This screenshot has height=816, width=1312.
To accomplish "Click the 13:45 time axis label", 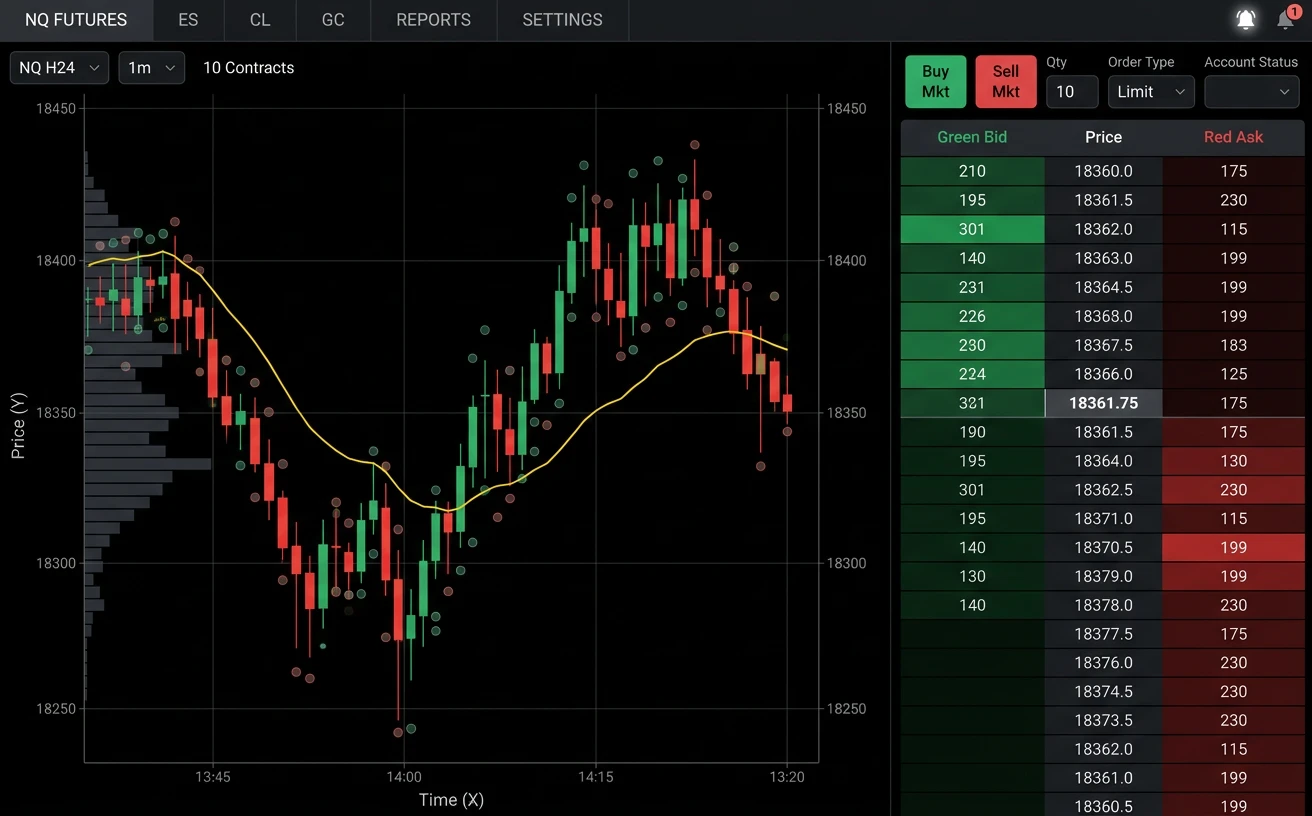I will (213, 777).
